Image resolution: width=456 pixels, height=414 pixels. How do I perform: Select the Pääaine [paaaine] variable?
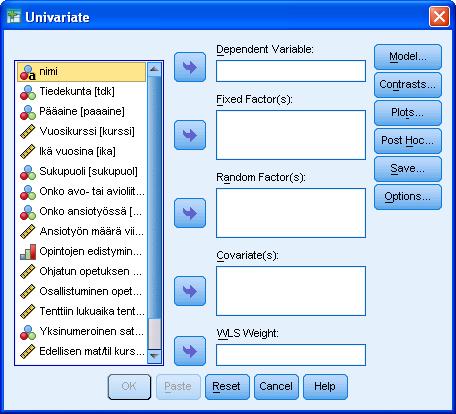(82, 112)
